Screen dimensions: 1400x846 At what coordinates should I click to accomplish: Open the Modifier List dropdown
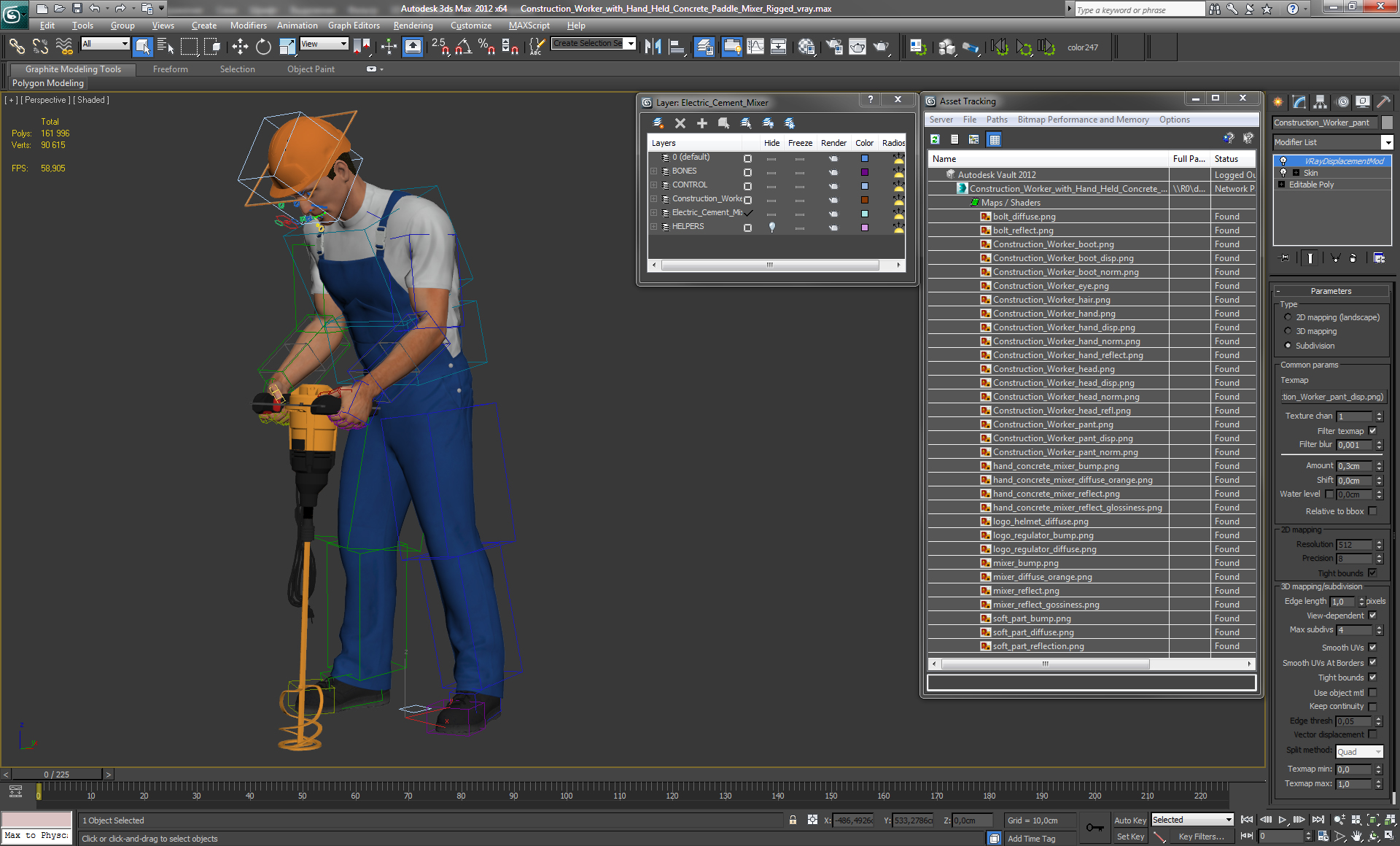[1332, 142]
